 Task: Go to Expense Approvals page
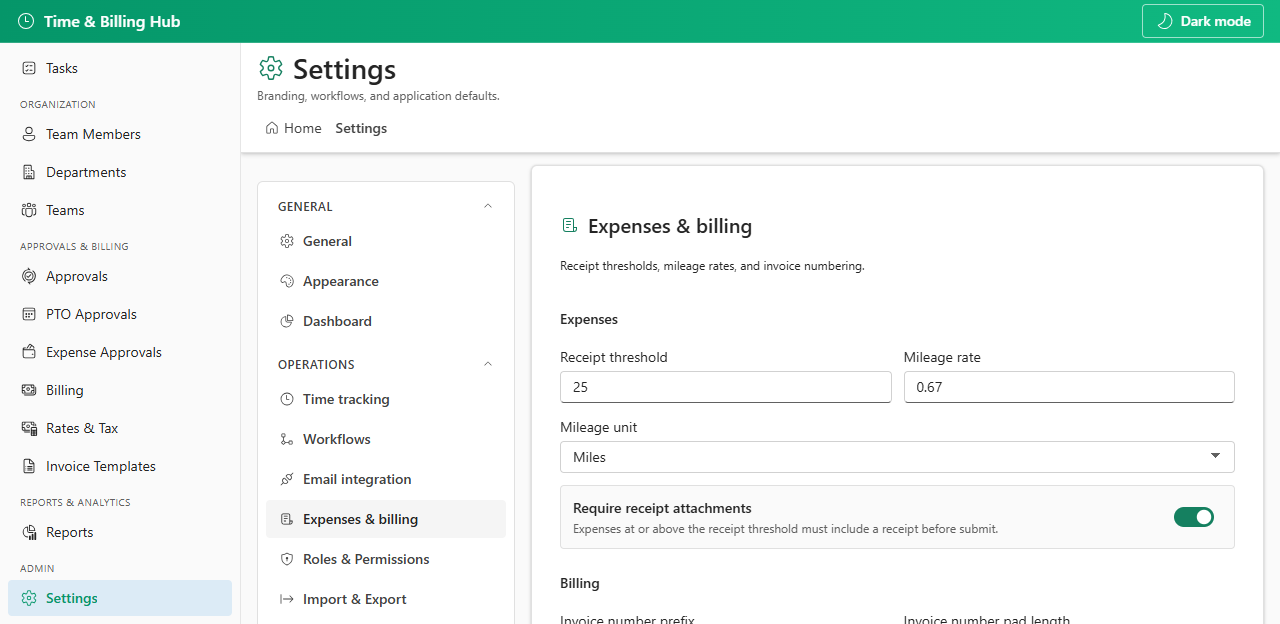[120, 352]
